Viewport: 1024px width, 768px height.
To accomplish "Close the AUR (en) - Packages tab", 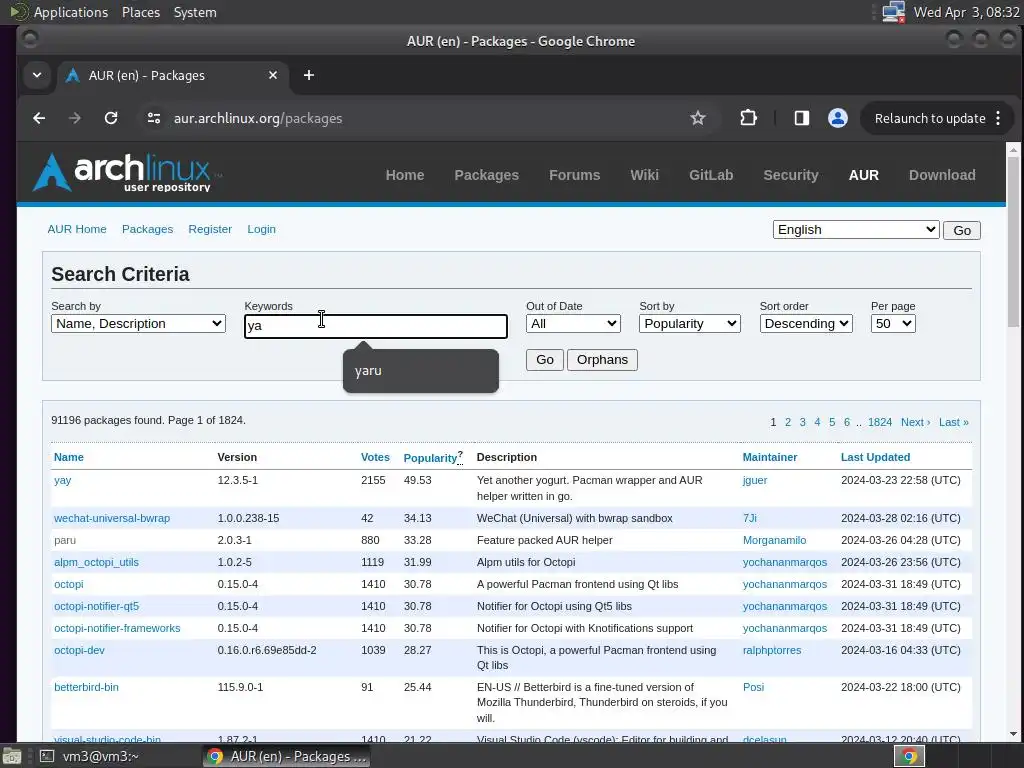I will point(273,75).
